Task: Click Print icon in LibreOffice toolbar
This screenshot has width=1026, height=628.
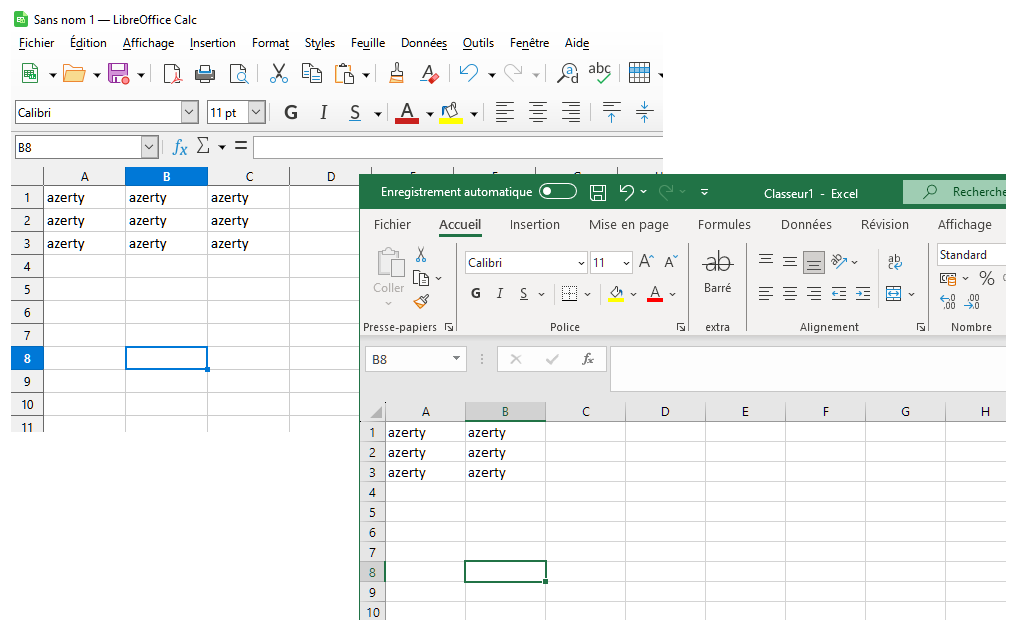Action: click(205, 74)
